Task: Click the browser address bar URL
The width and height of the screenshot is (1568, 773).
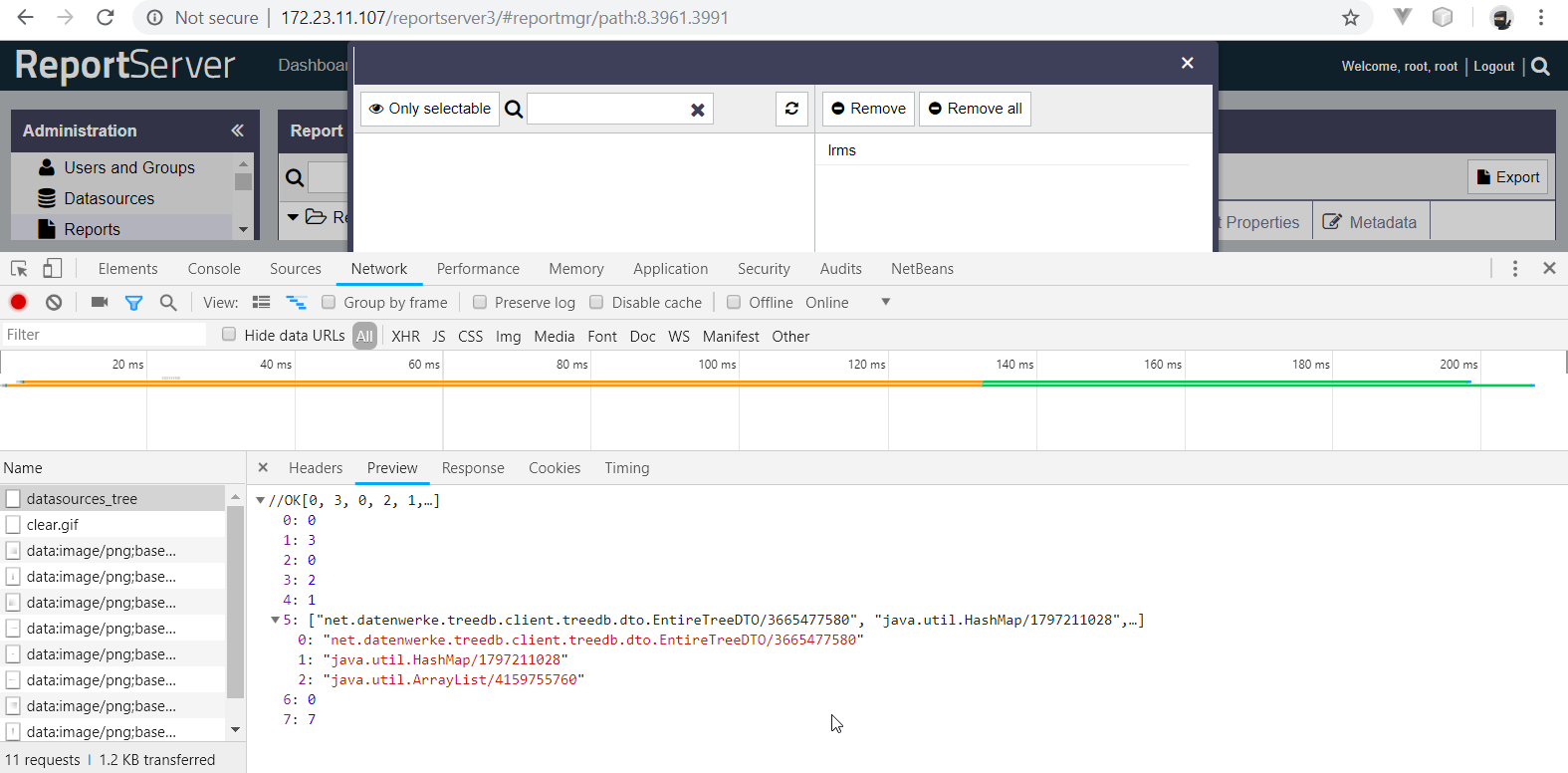Action: pyautogui.click(x=504, y=18)
